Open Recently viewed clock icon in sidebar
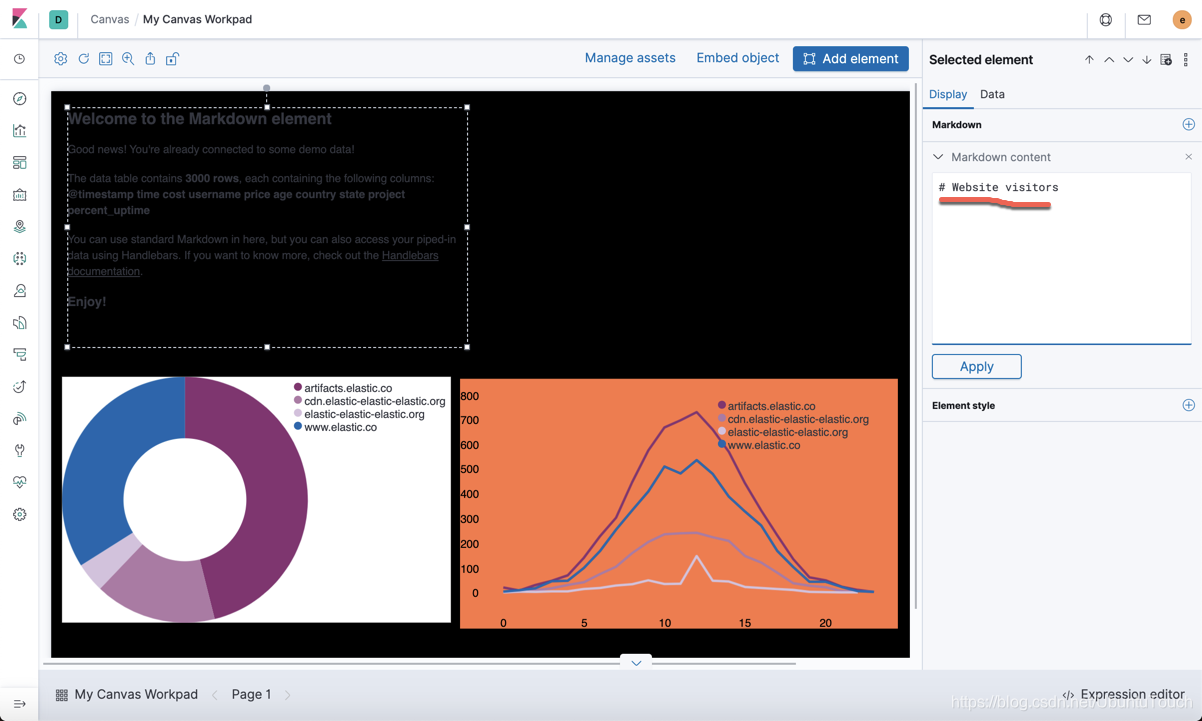This screenshot has height=721, width=1202. tap(19, 60)
